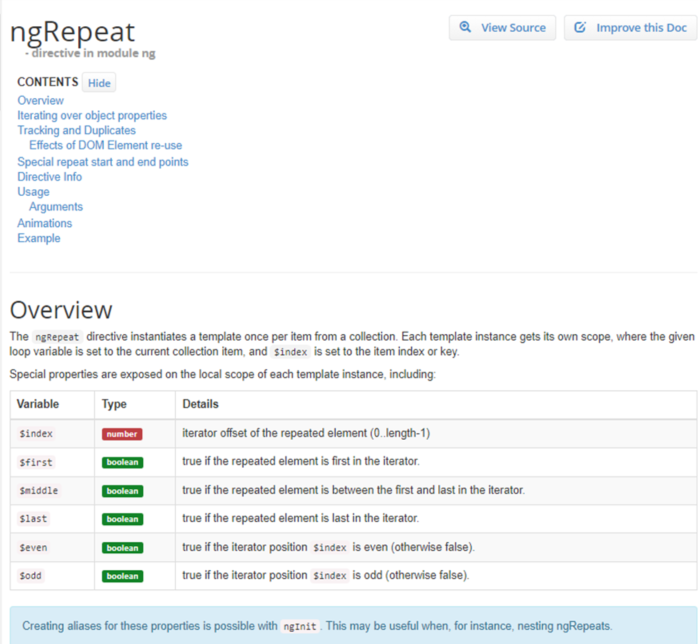Click the pencil edit icon in Improve this Doc
698x644 pixels.
click(580, 28)
